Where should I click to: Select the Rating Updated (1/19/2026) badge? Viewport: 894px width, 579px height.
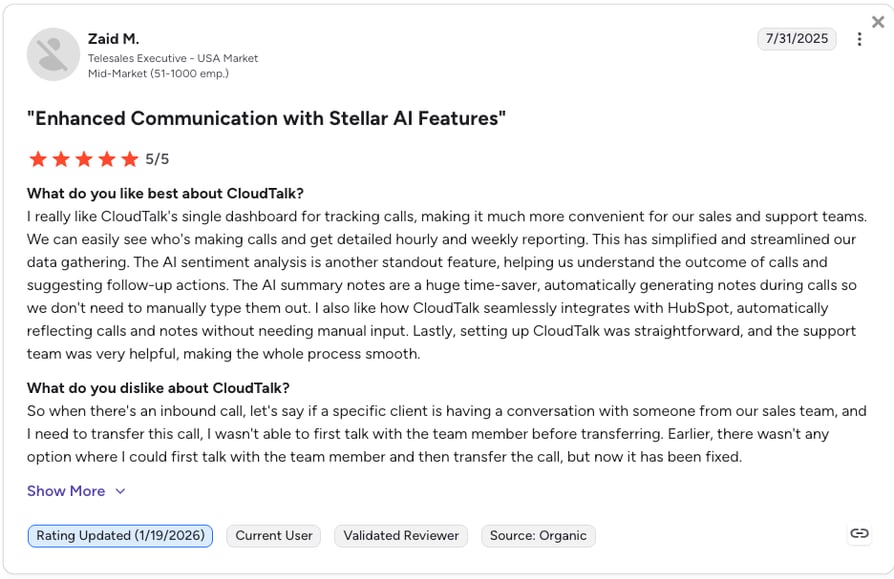(120, 536)
